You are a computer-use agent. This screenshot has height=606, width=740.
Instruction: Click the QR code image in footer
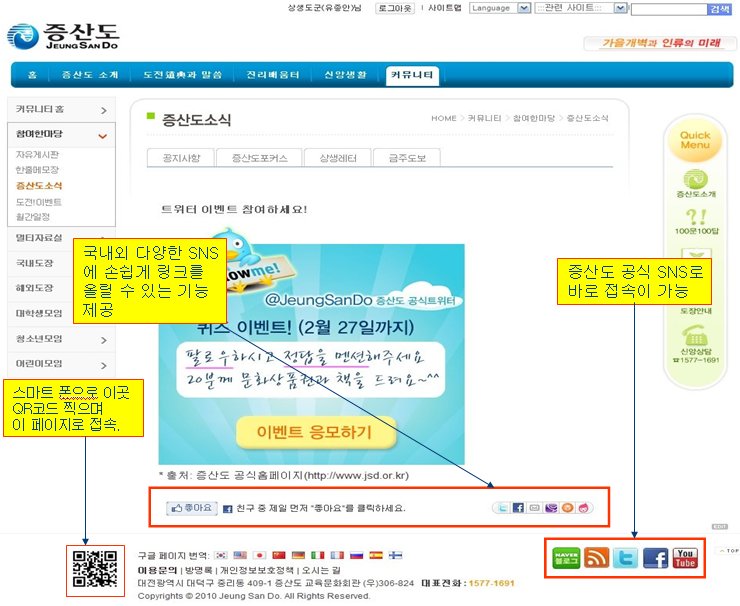pyautogui.click(x=96, y=570)
